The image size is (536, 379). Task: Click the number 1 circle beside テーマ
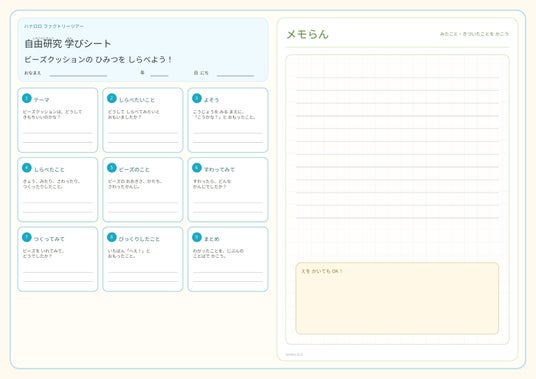coord(27,98)
